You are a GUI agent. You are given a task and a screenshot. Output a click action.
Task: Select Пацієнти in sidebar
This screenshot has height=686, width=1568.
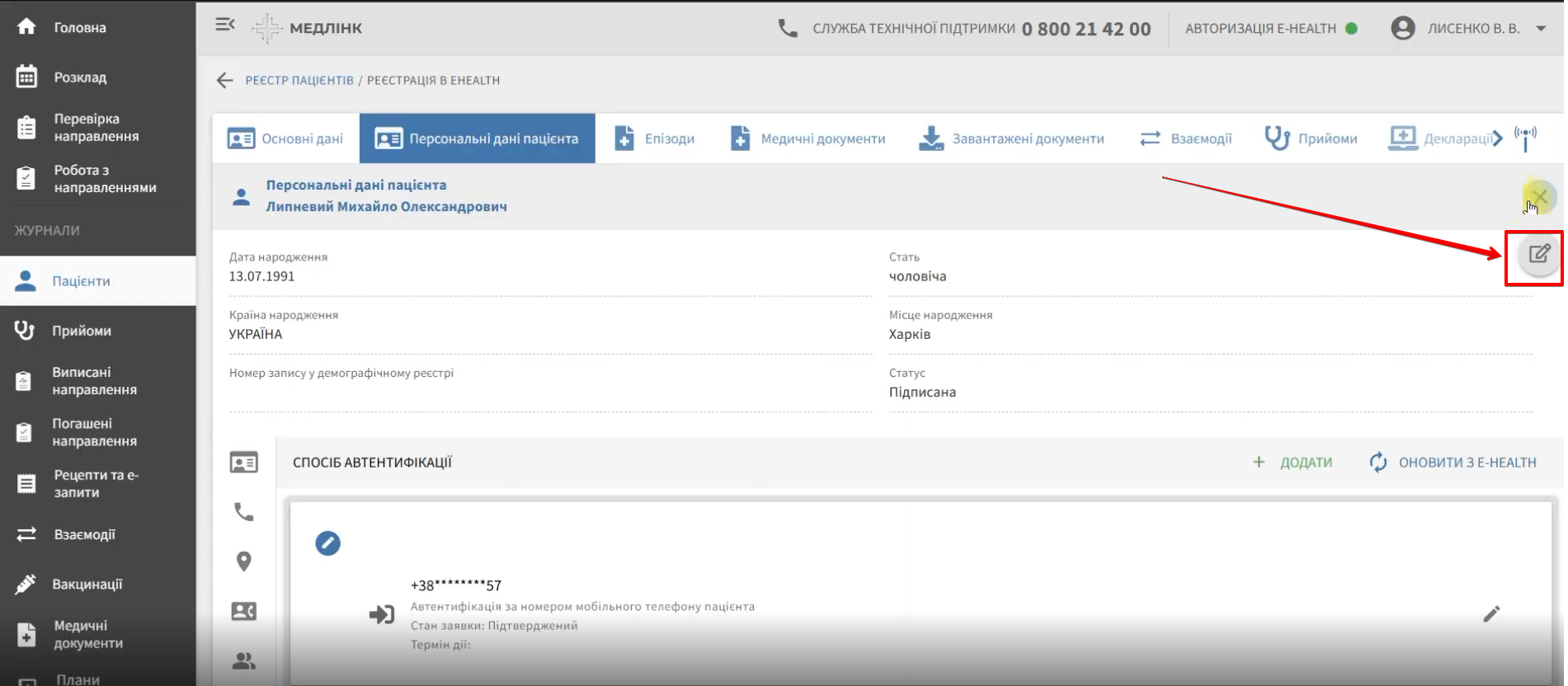[x=98, y=281]
